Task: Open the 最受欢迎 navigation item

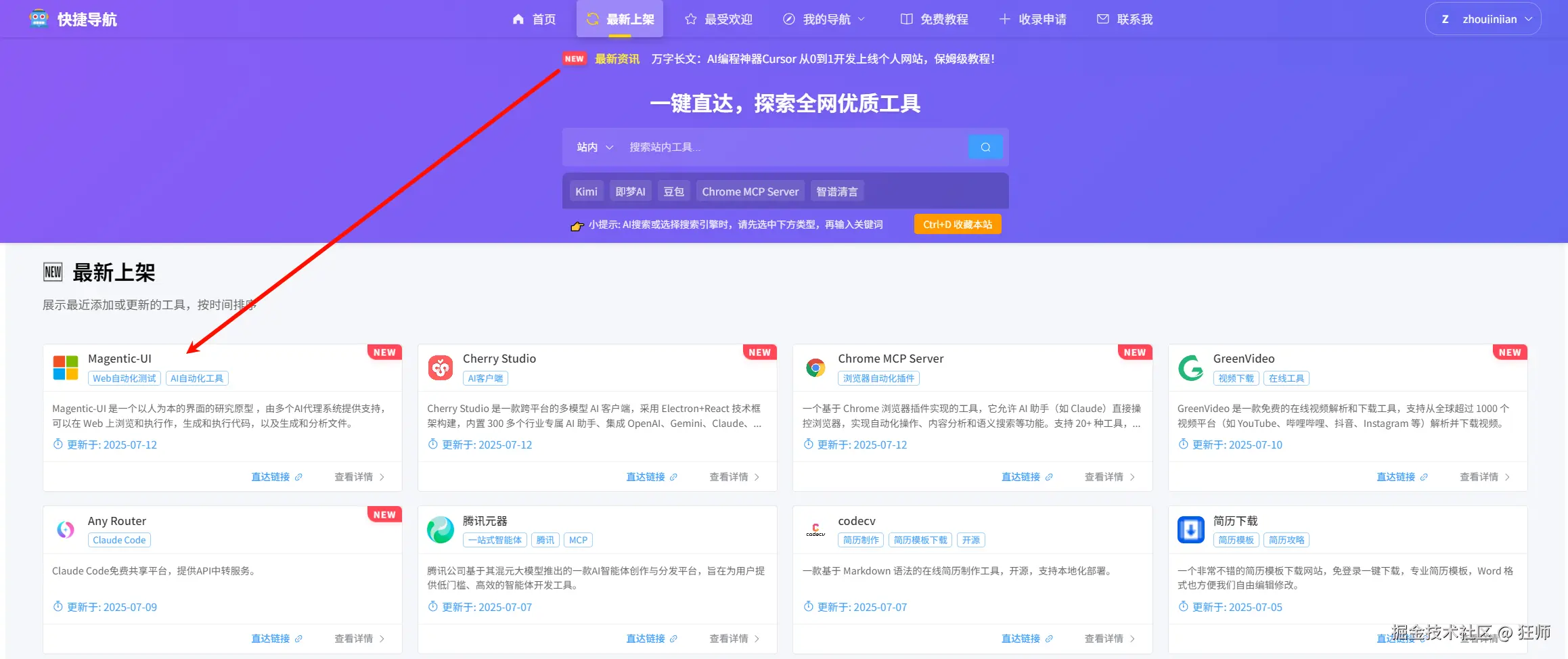Action: (x=718, y=19)
